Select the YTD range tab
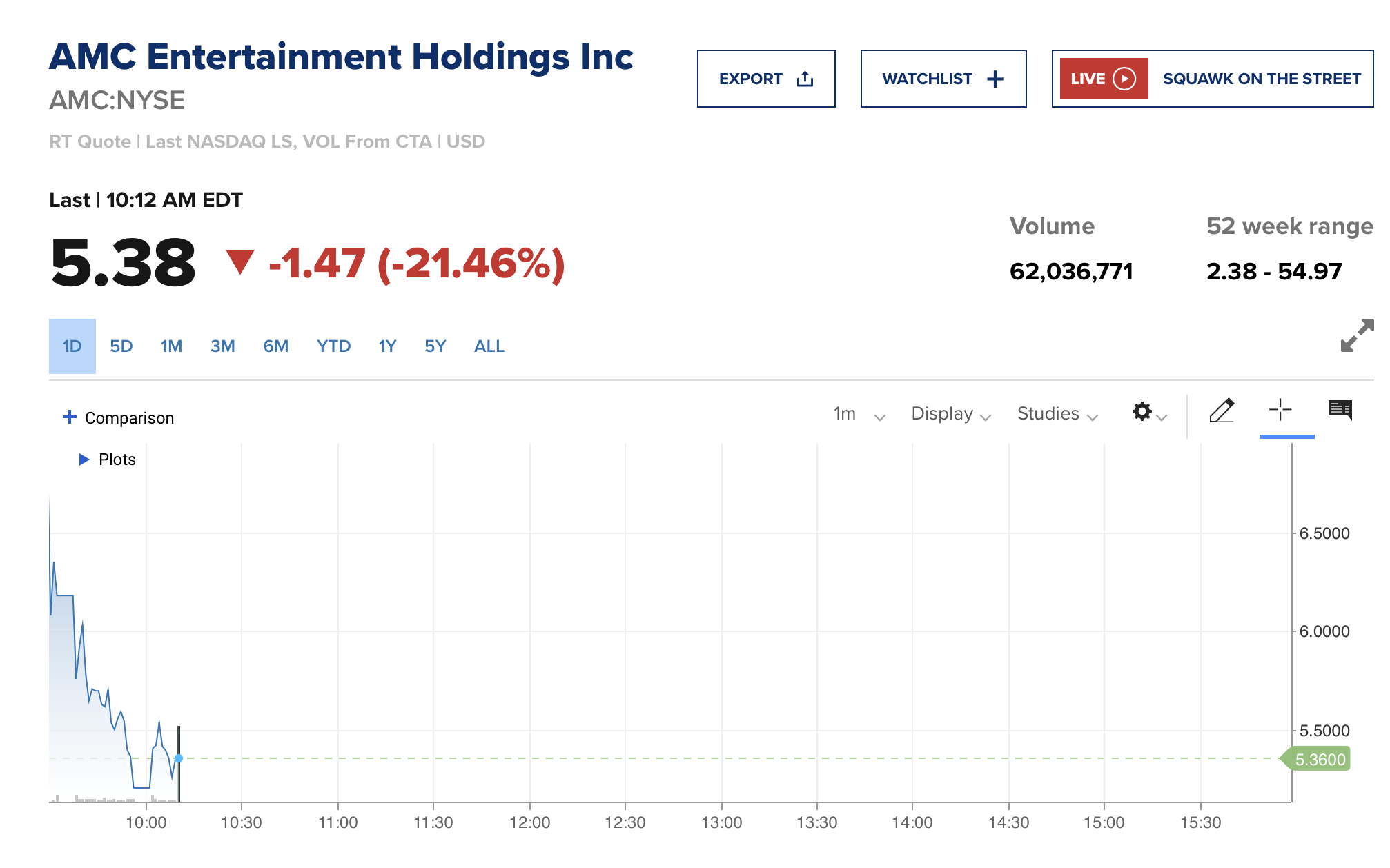 coord(333,346)
